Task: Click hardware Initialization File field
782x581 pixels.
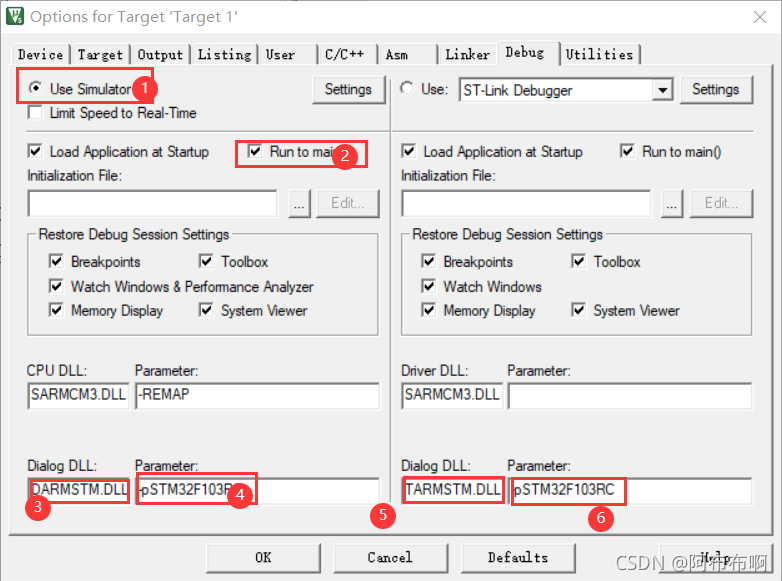Action: coord(526,203)
